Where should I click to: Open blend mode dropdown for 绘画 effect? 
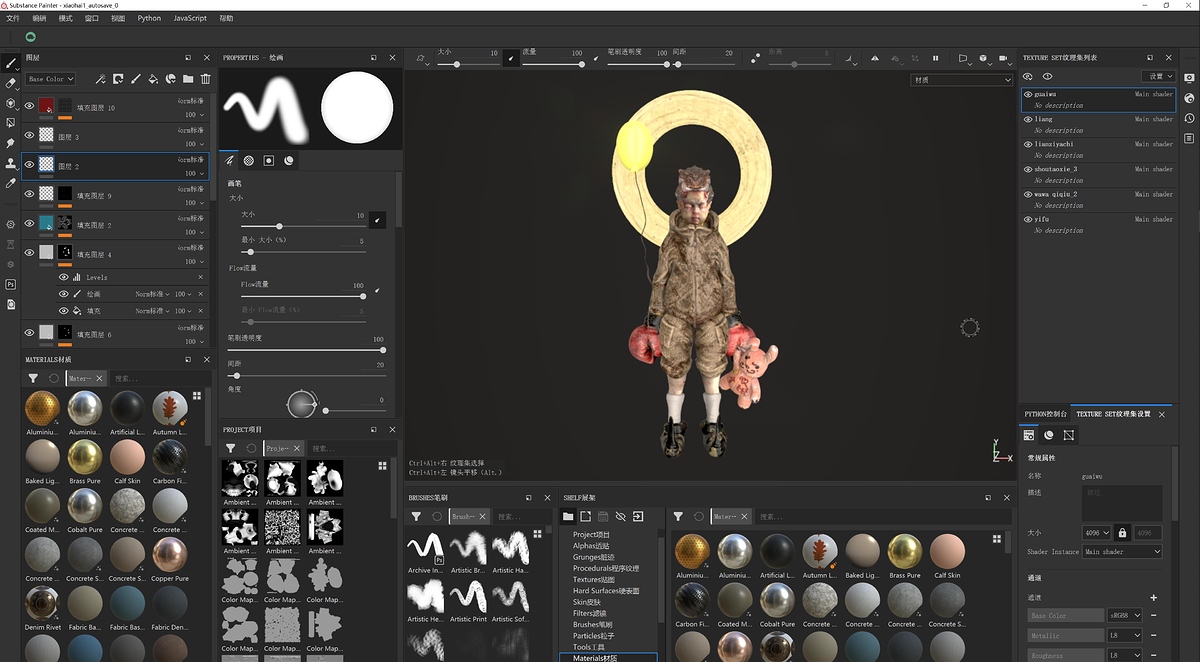[x=153, y=294]
